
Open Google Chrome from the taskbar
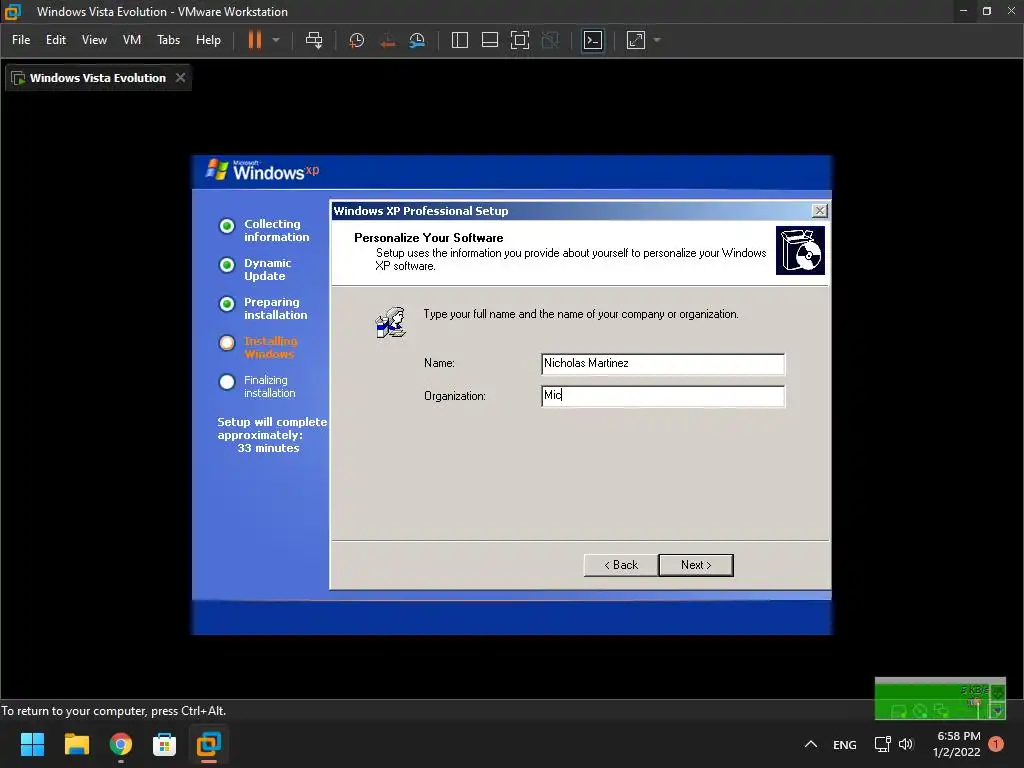point(121,744)
